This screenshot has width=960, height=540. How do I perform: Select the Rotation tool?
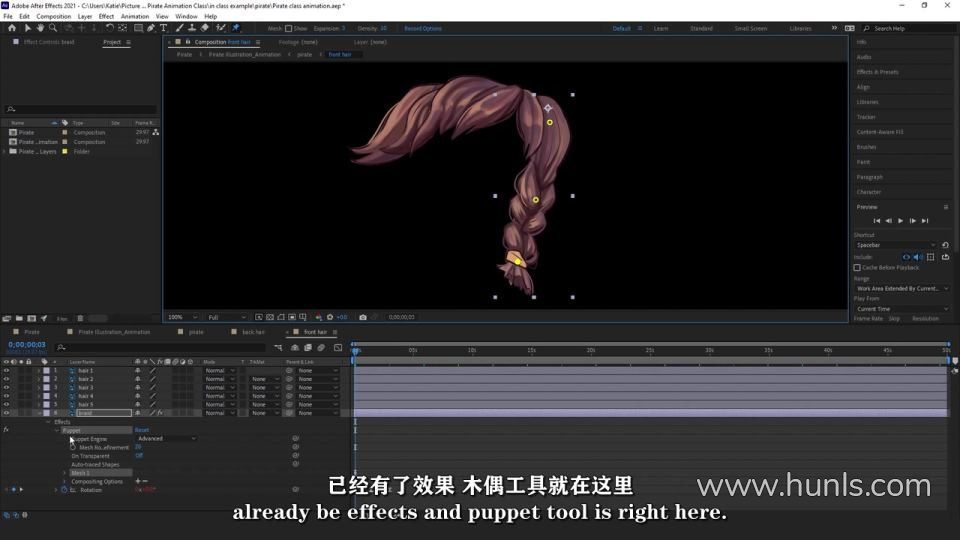110,28
